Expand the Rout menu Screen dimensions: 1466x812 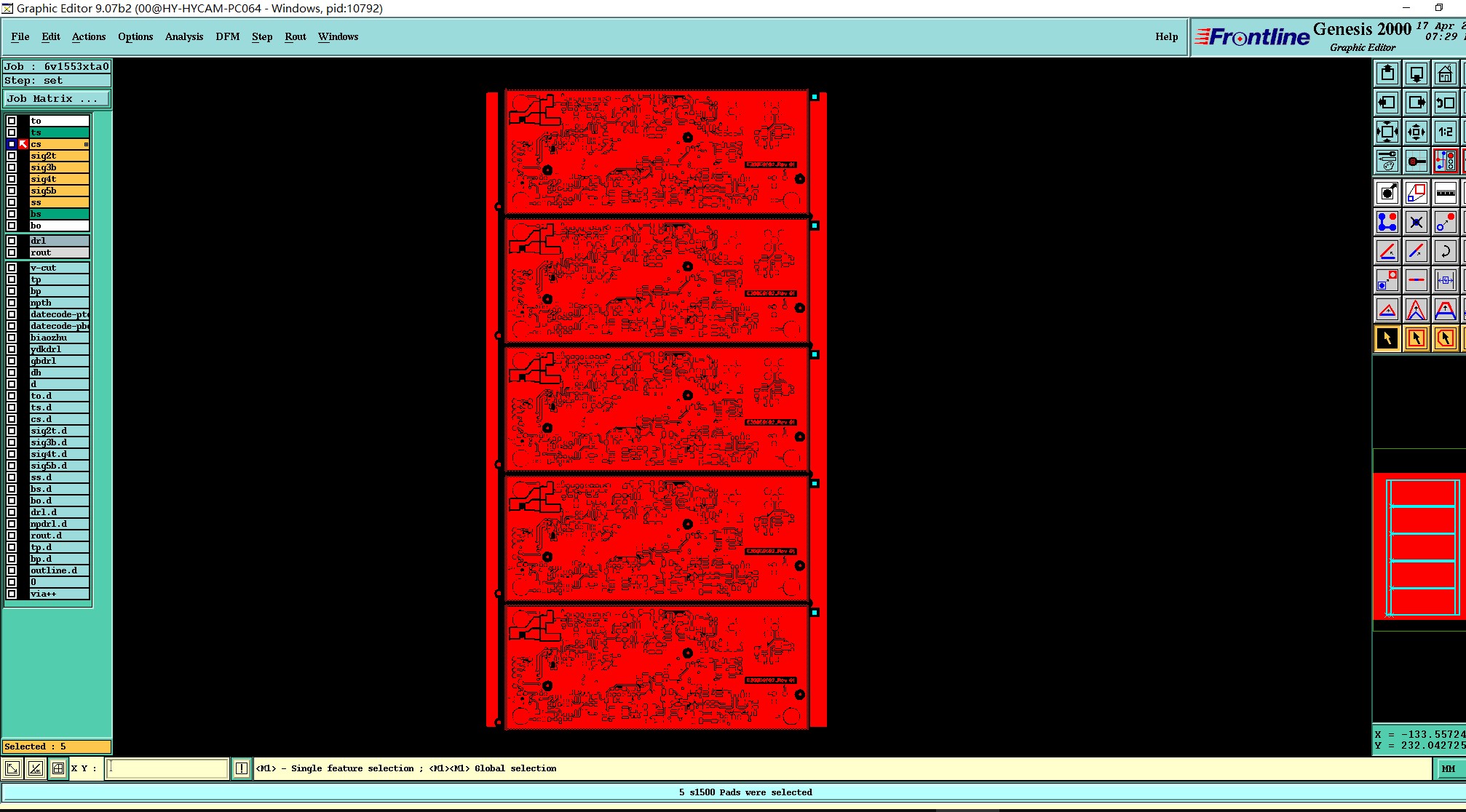coord(295,36)
